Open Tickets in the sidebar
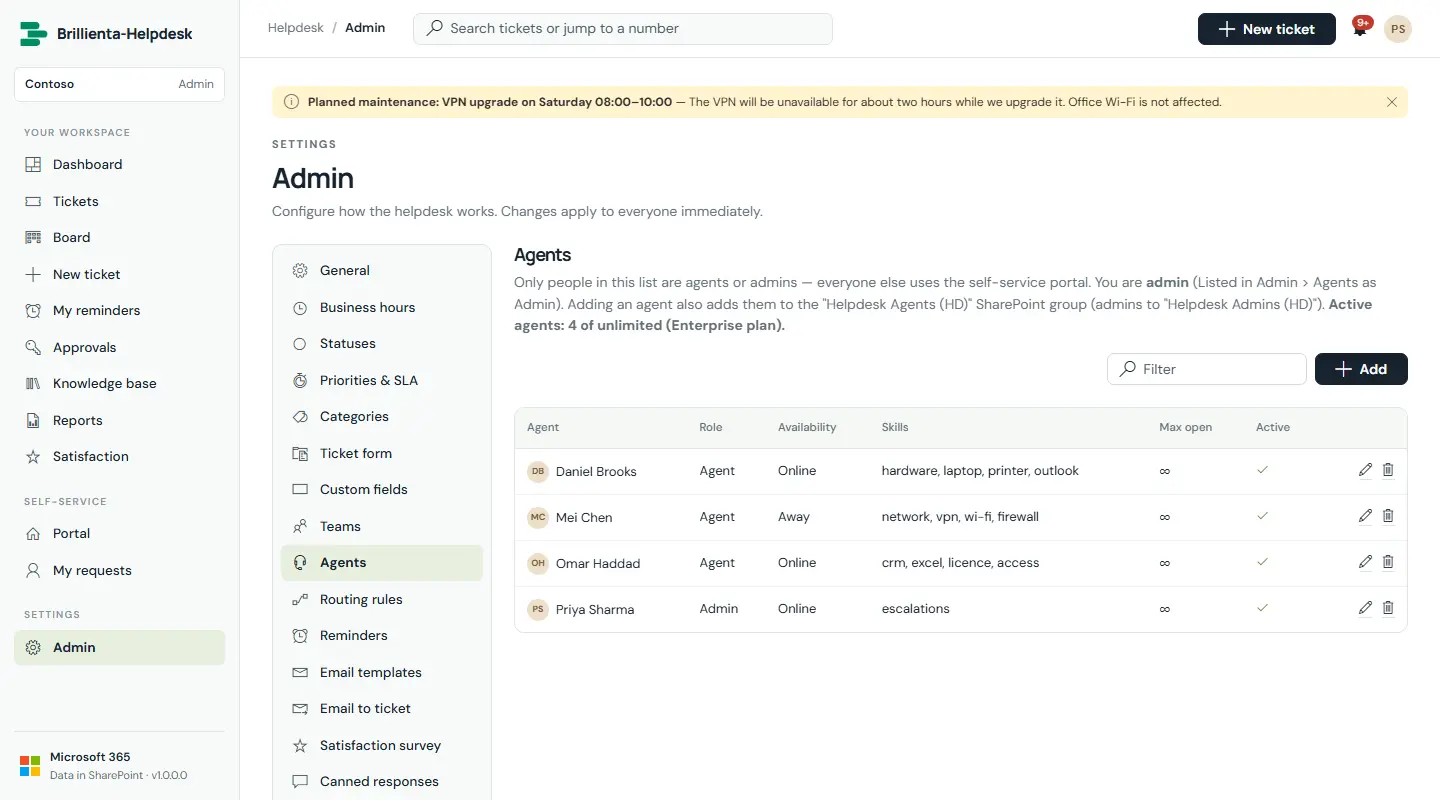The height and width of the screenshot is (800, 1440). 119,201
